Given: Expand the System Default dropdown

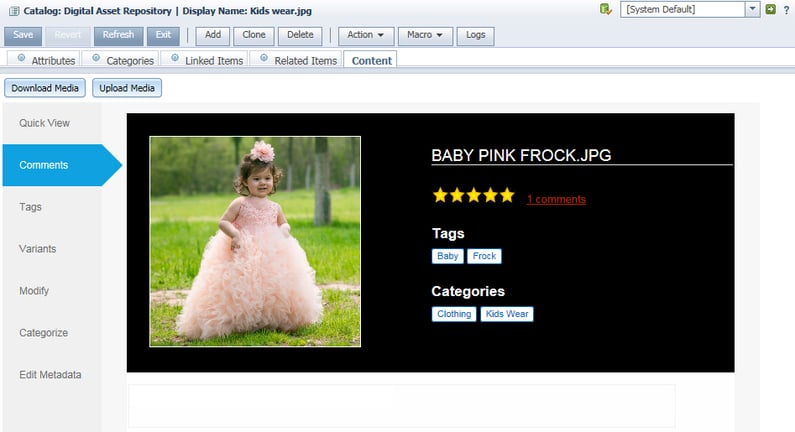Looking at the screenshot, I should (752, 10).
